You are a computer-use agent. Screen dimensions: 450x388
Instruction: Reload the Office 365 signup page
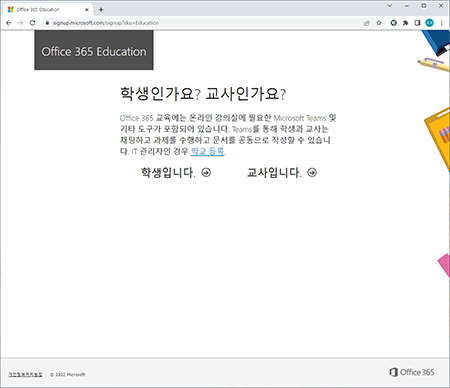pyautogui.click(x=32, y=23)
